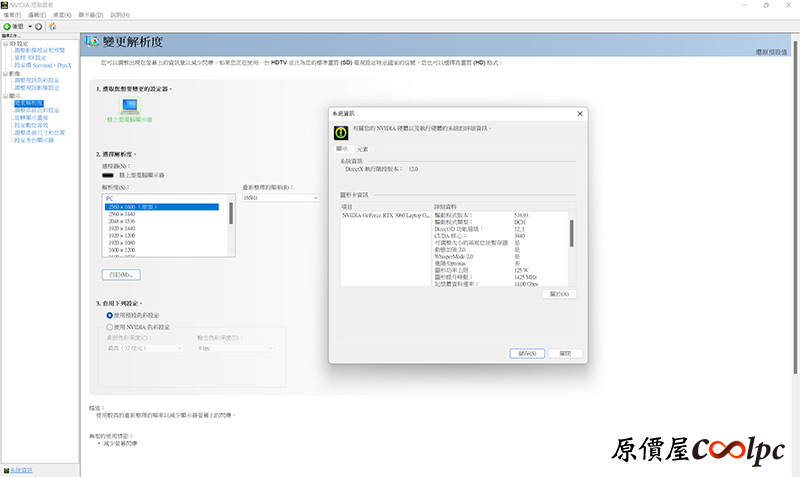Click the 自訂(M)... customize button

click(121, 274)
